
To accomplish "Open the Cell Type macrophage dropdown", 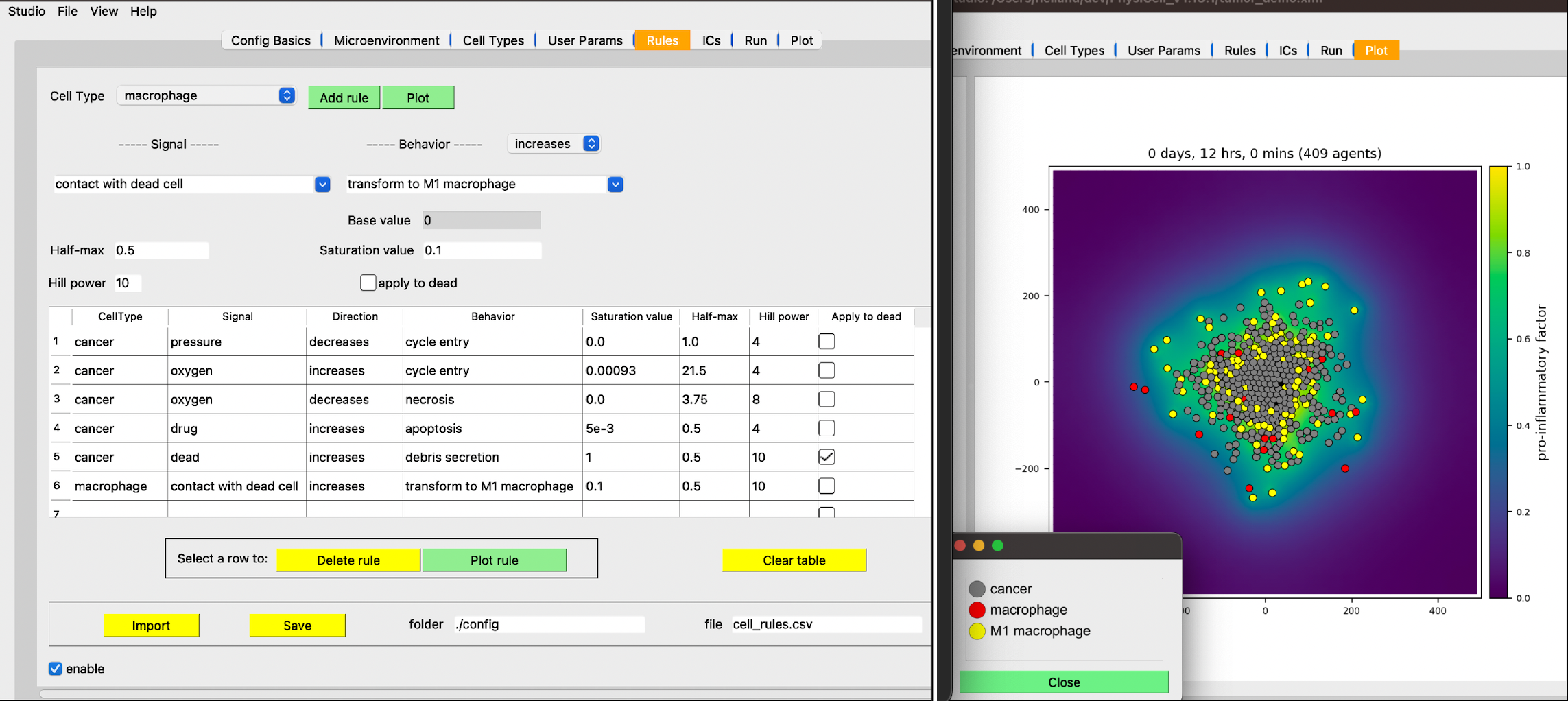I will click(x=206, y=96).
